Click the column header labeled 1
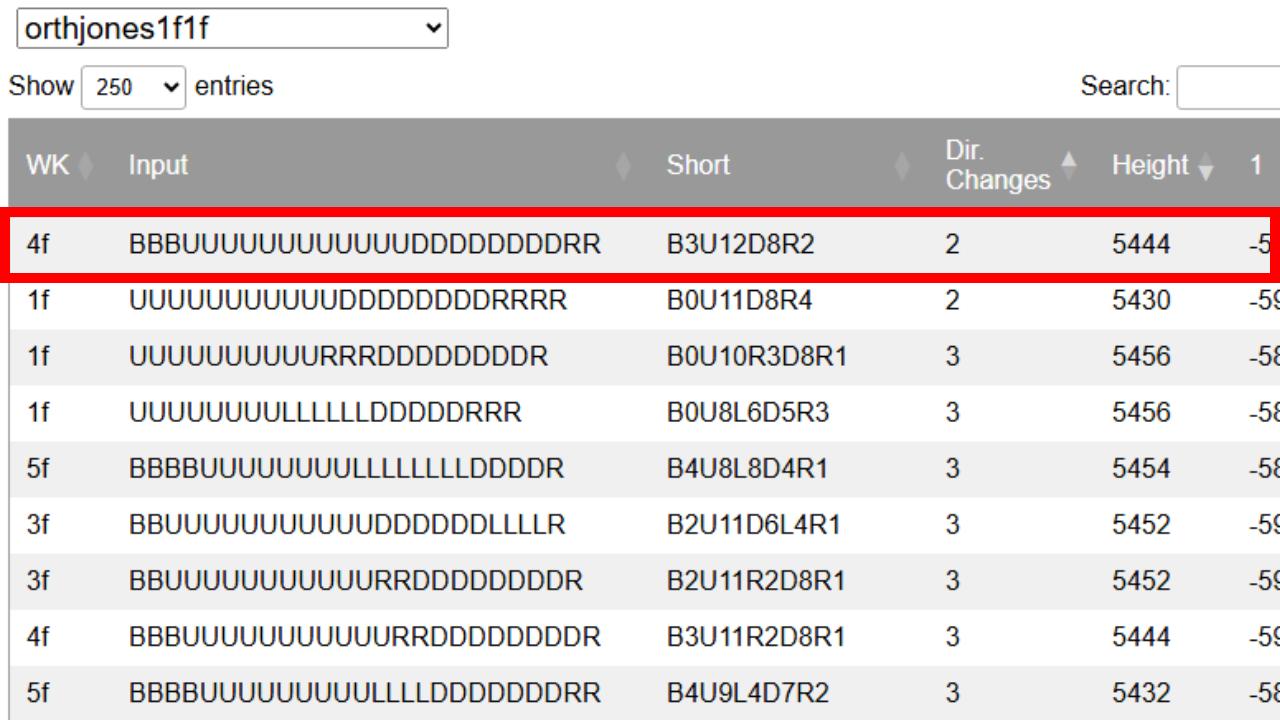Screen dimensions: 1280x720 point(1256,166)
